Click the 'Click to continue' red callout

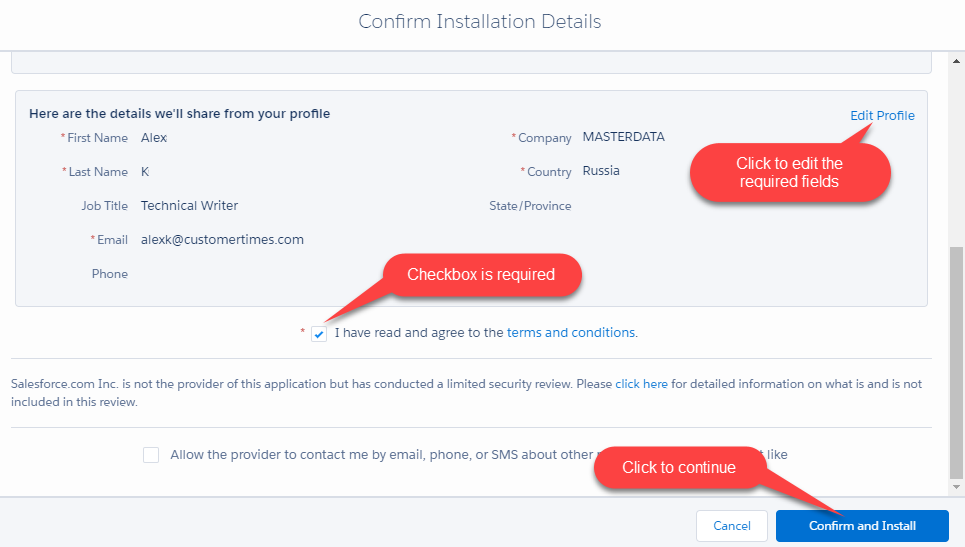[x=679, y=468]
